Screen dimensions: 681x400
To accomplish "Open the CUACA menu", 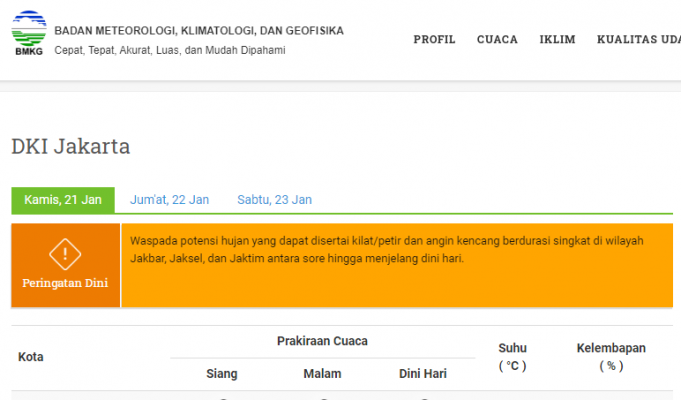I will point(497,40).
